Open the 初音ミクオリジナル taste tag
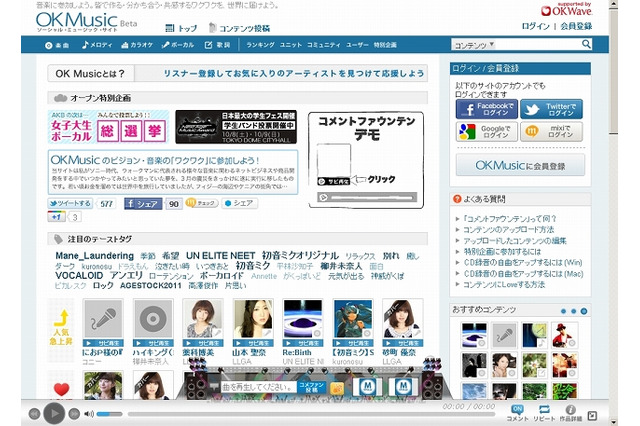Screen dimensions: 640x426 tap(300, 256)
